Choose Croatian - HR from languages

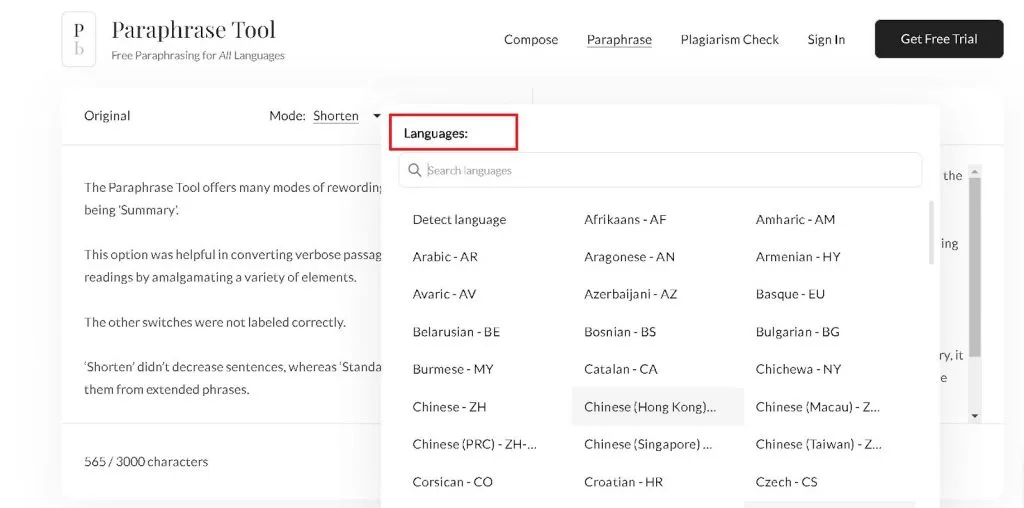click(x=623, y=482)
